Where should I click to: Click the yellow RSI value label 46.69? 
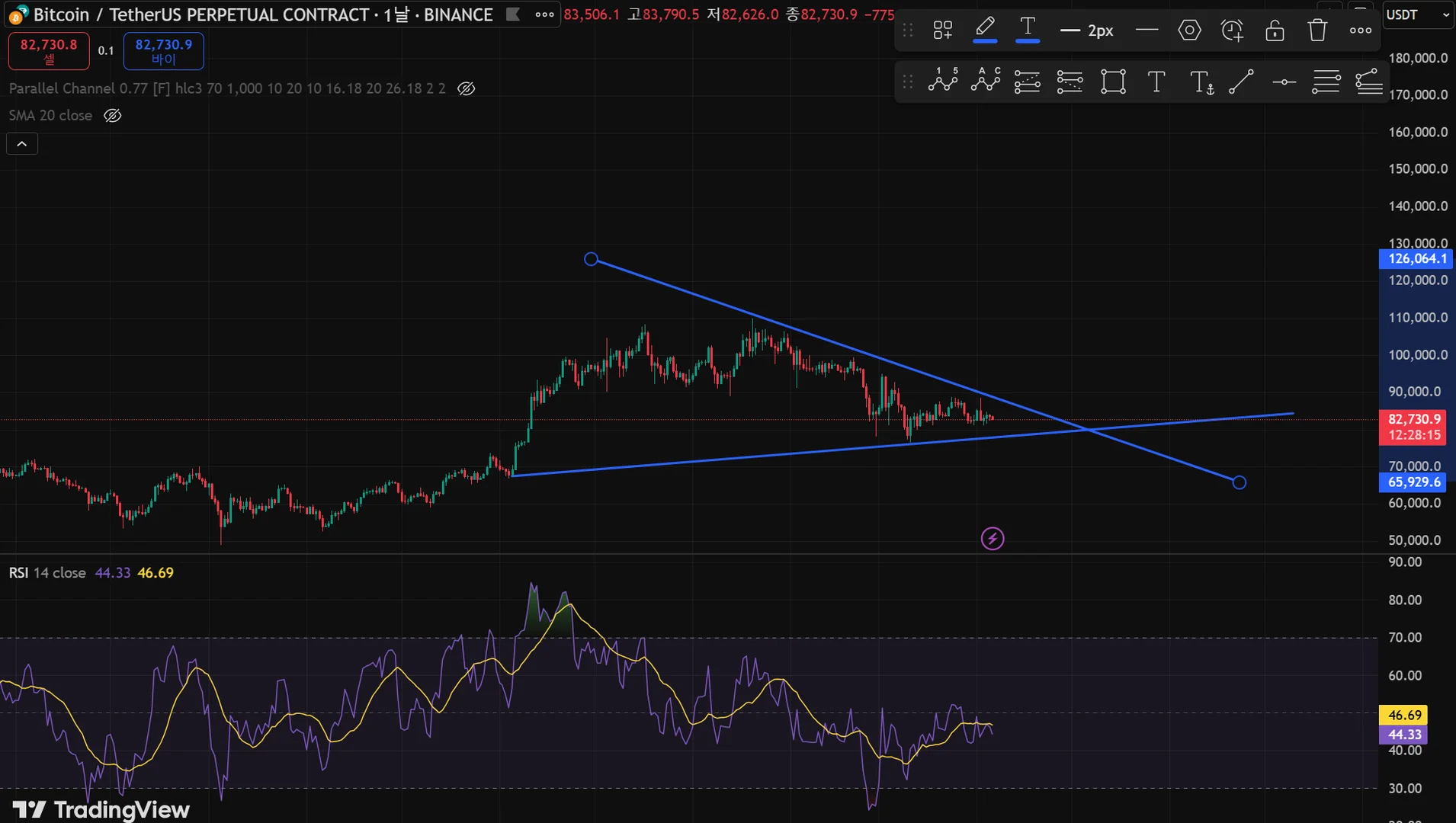[1404, 716]
